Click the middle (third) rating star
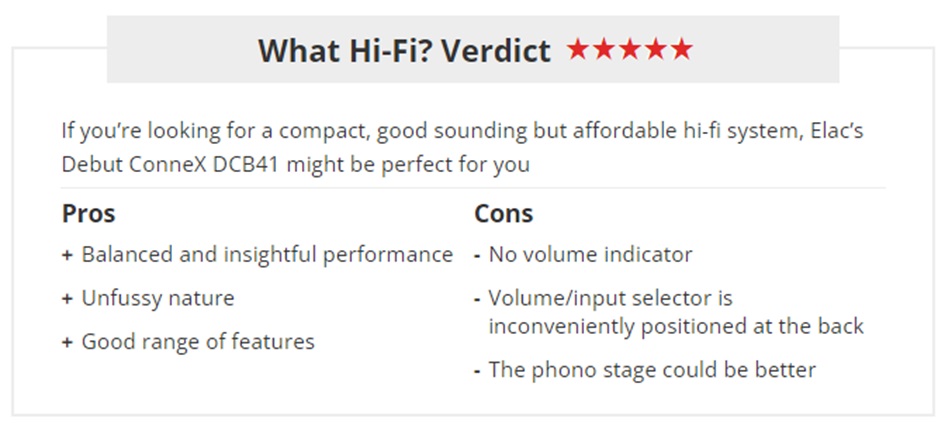Viewport: 945px width, 425px height. click(630, 49)
